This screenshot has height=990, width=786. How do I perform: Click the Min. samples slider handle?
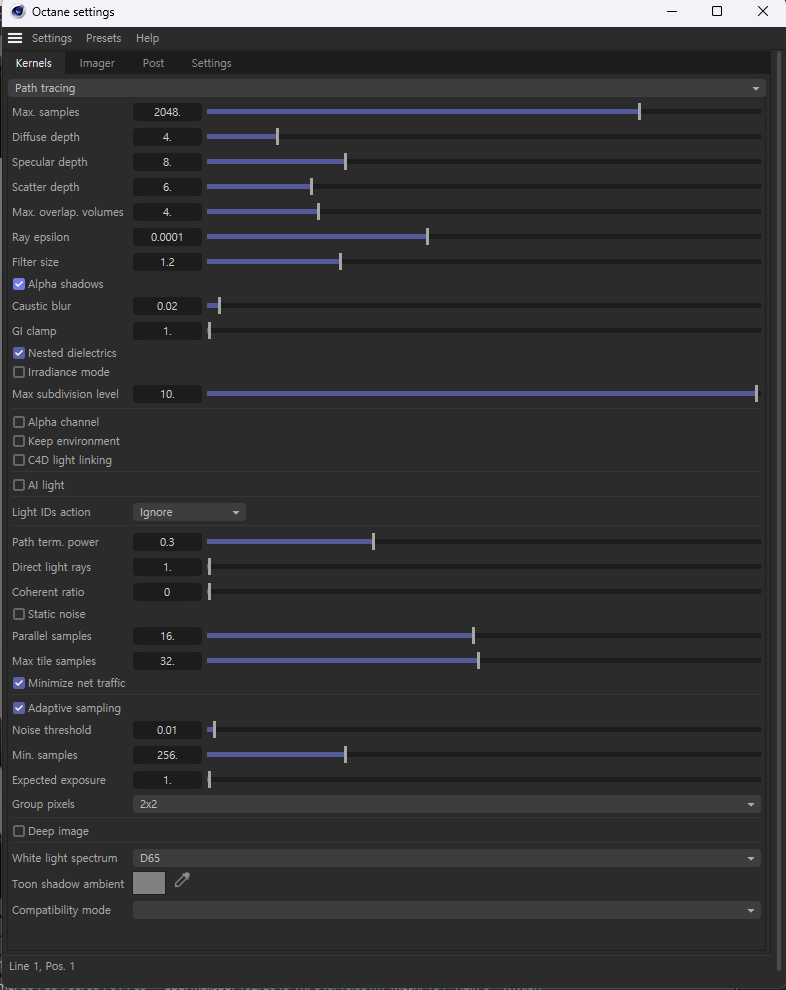pos(345,755)
